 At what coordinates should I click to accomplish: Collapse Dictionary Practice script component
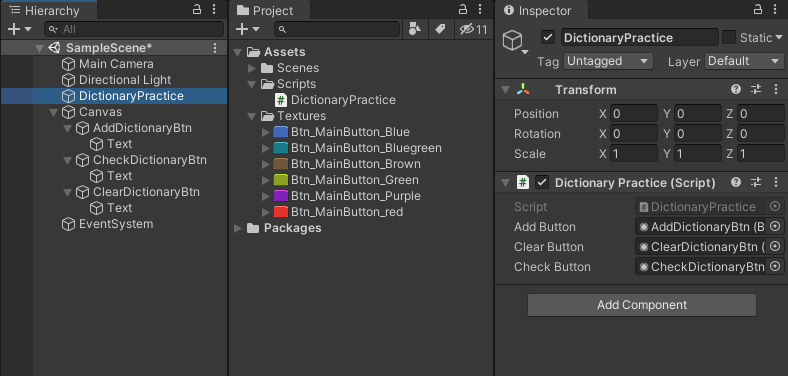coord(506,182)
